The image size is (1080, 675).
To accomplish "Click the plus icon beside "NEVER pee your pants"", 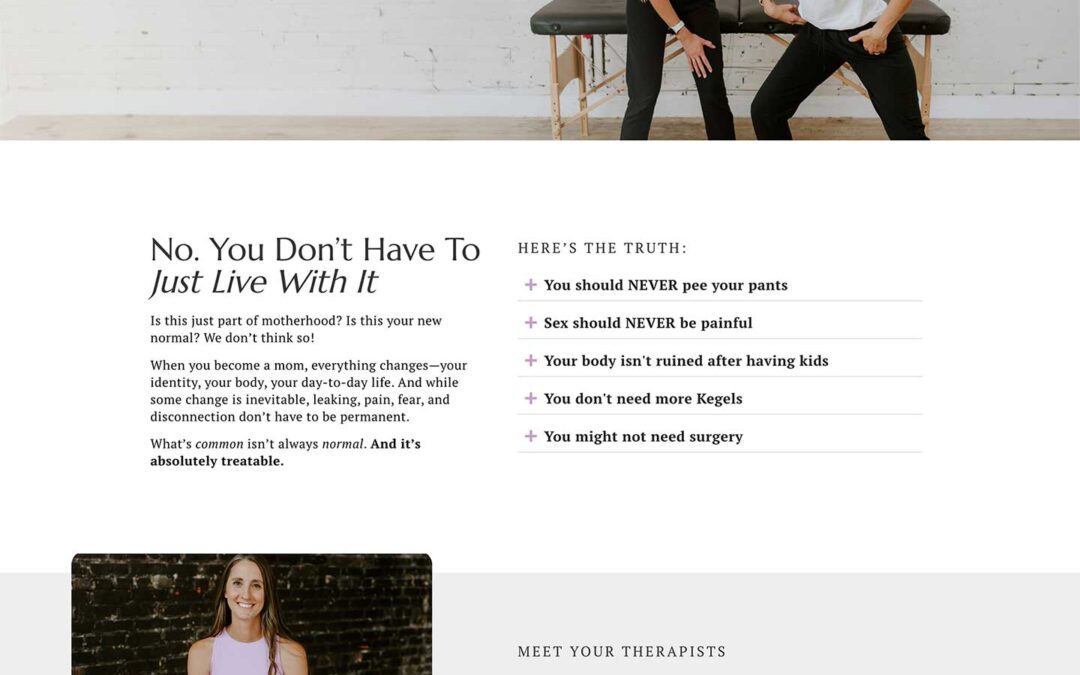I will pos(530,285).
